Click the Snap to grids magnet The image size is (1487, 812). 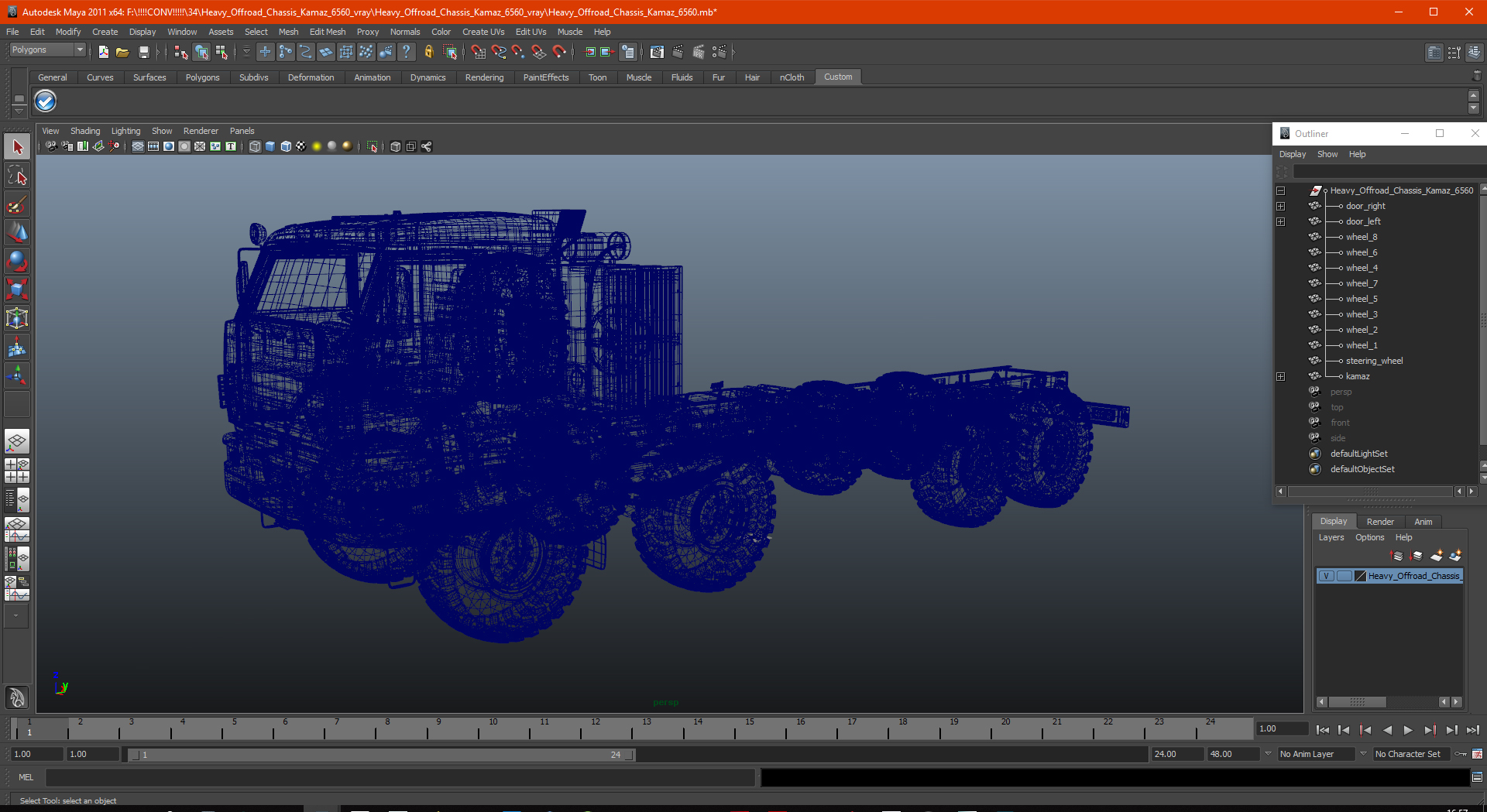pos(478,52)
